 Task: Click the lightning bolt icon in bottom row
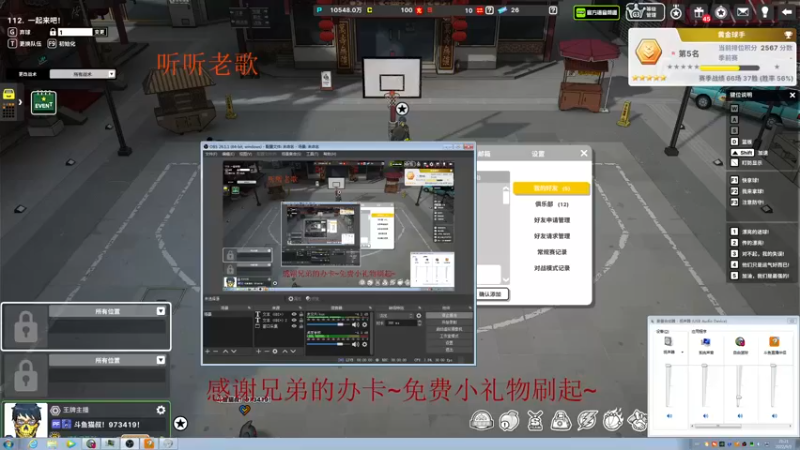(x=587, y=421)
